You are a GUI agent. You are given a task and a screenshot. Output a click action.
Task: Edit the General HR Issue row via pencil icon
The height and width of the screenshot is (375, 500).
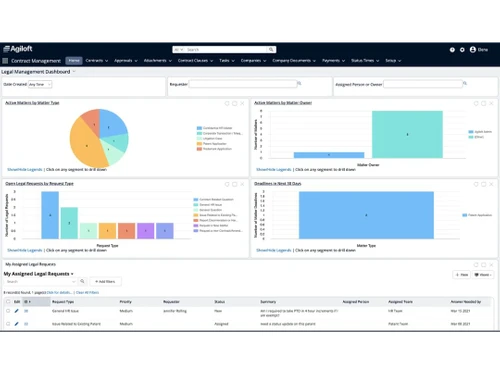(x=16, y=311)
